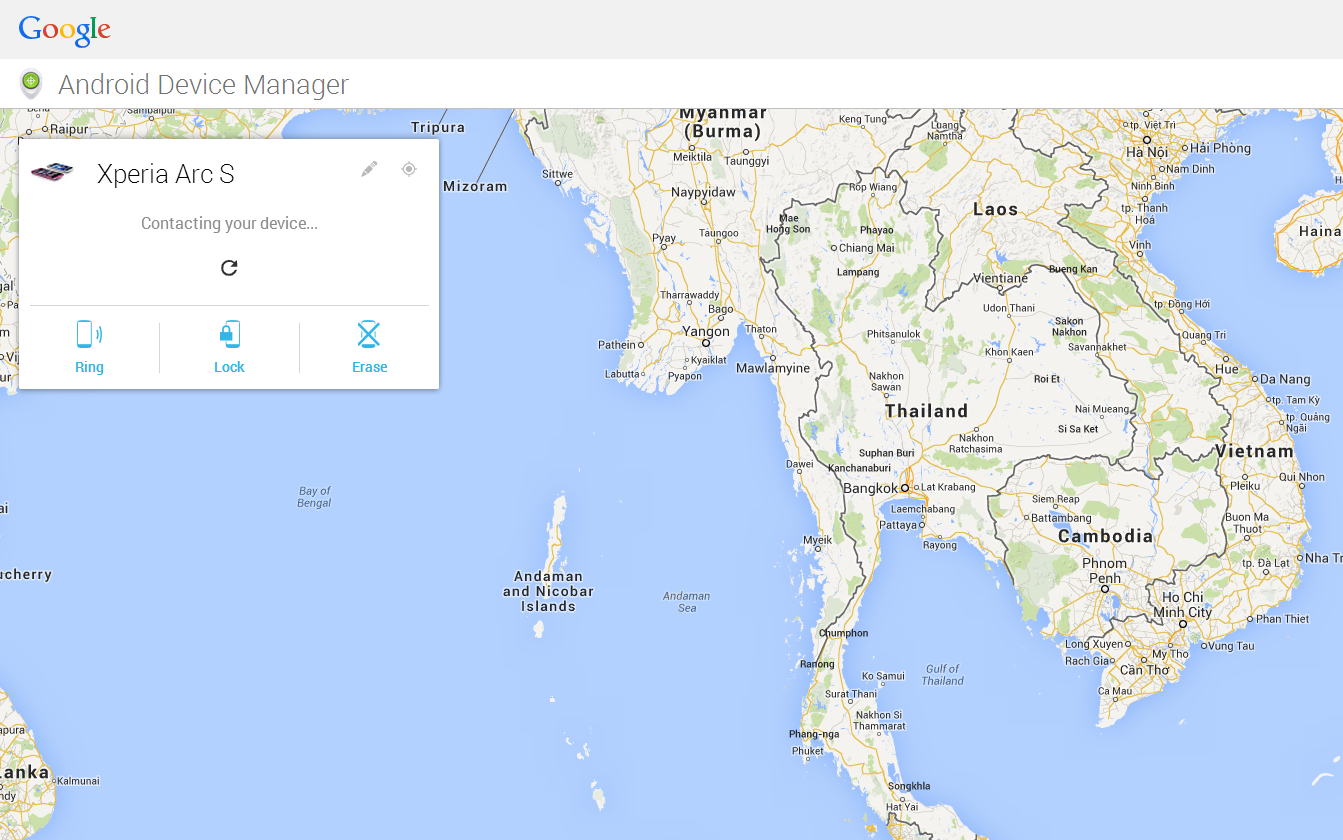
Task: Click the Contacting your device status text
Action: tap(229, 223)
